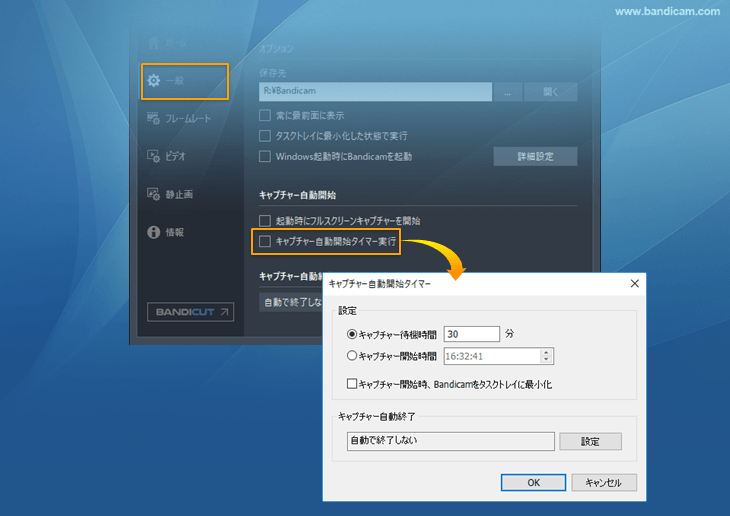Select the 一般 (General) sidebar tab
730x516 pixels.
185,81
